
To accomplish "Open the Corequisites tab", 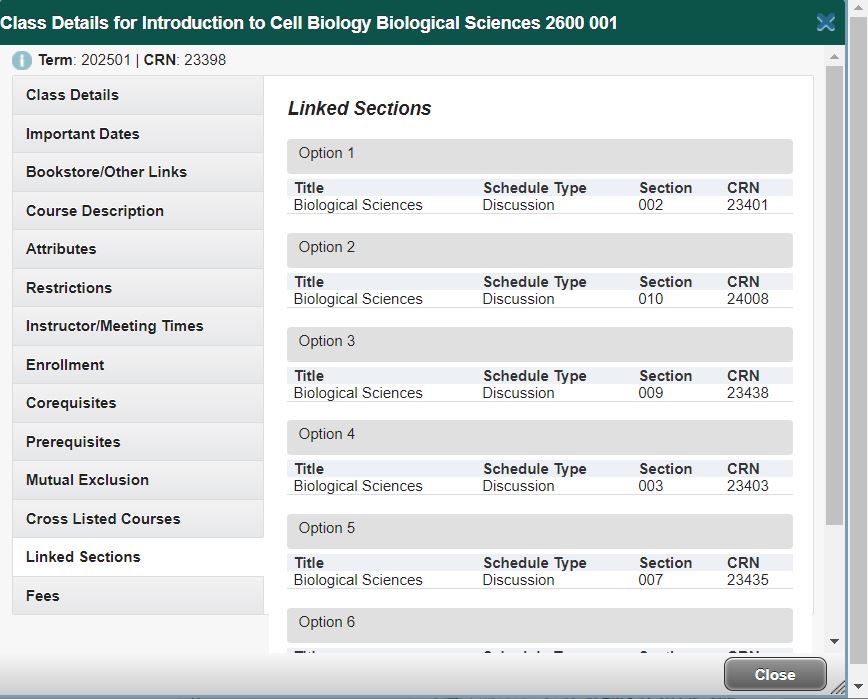I will (x=138, y=403).
